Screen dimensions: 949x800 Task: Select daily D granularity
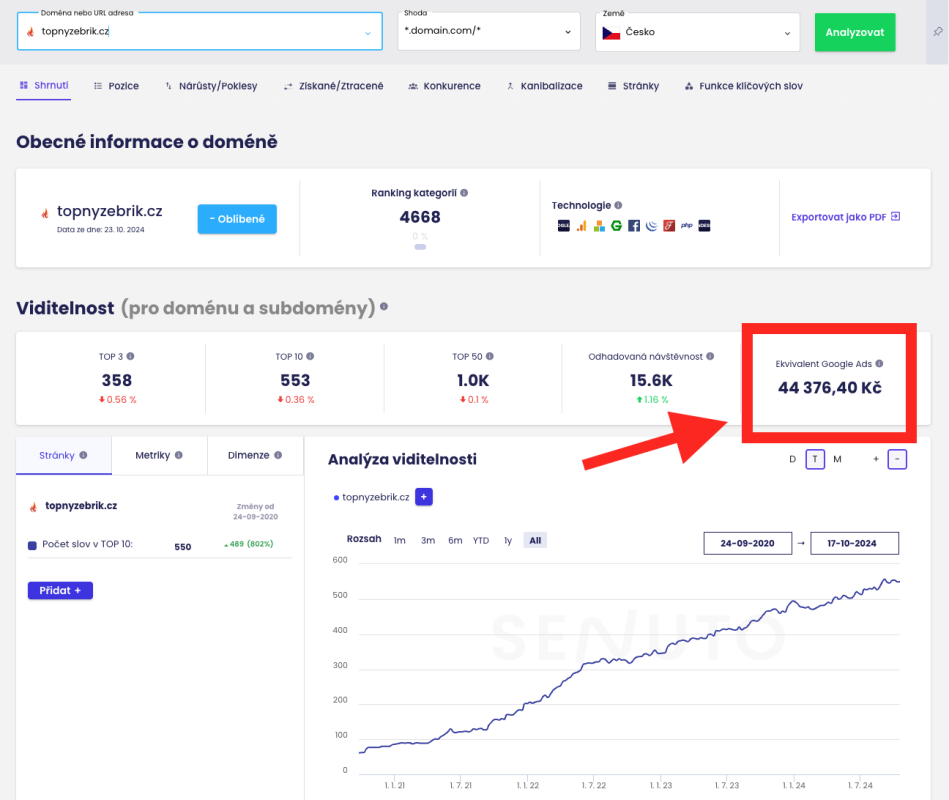[x=792, y=459]
